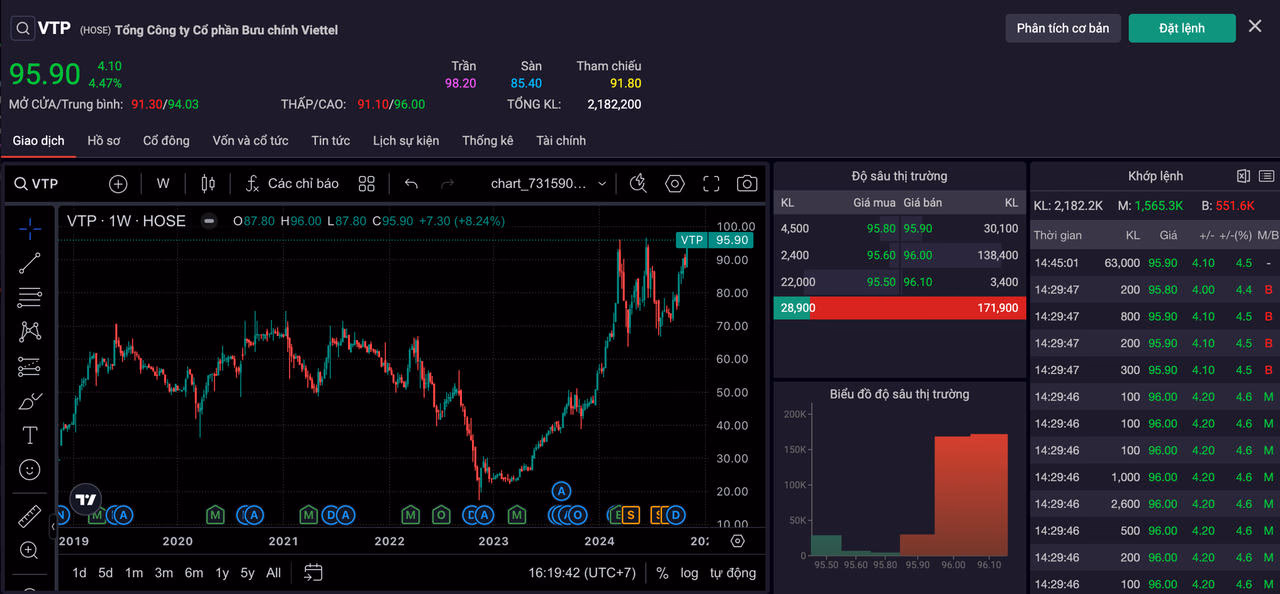Open the W timeframe interval dropdown
This screenshot has width=1280, height=594.
click(163, 184)
